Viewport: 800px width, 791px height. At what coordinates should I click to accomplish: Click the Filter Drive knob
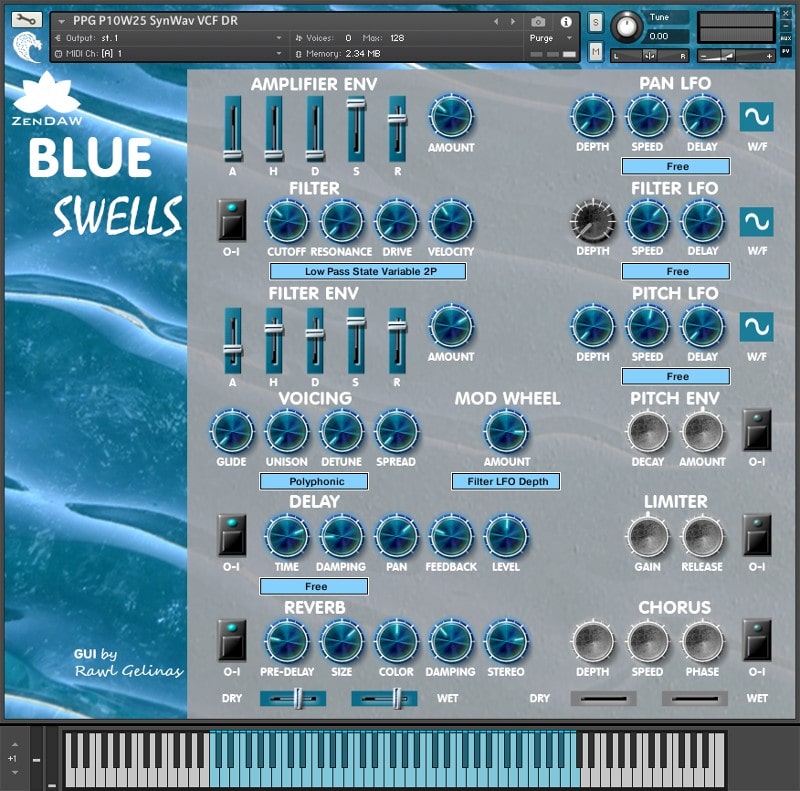(396, 221)
